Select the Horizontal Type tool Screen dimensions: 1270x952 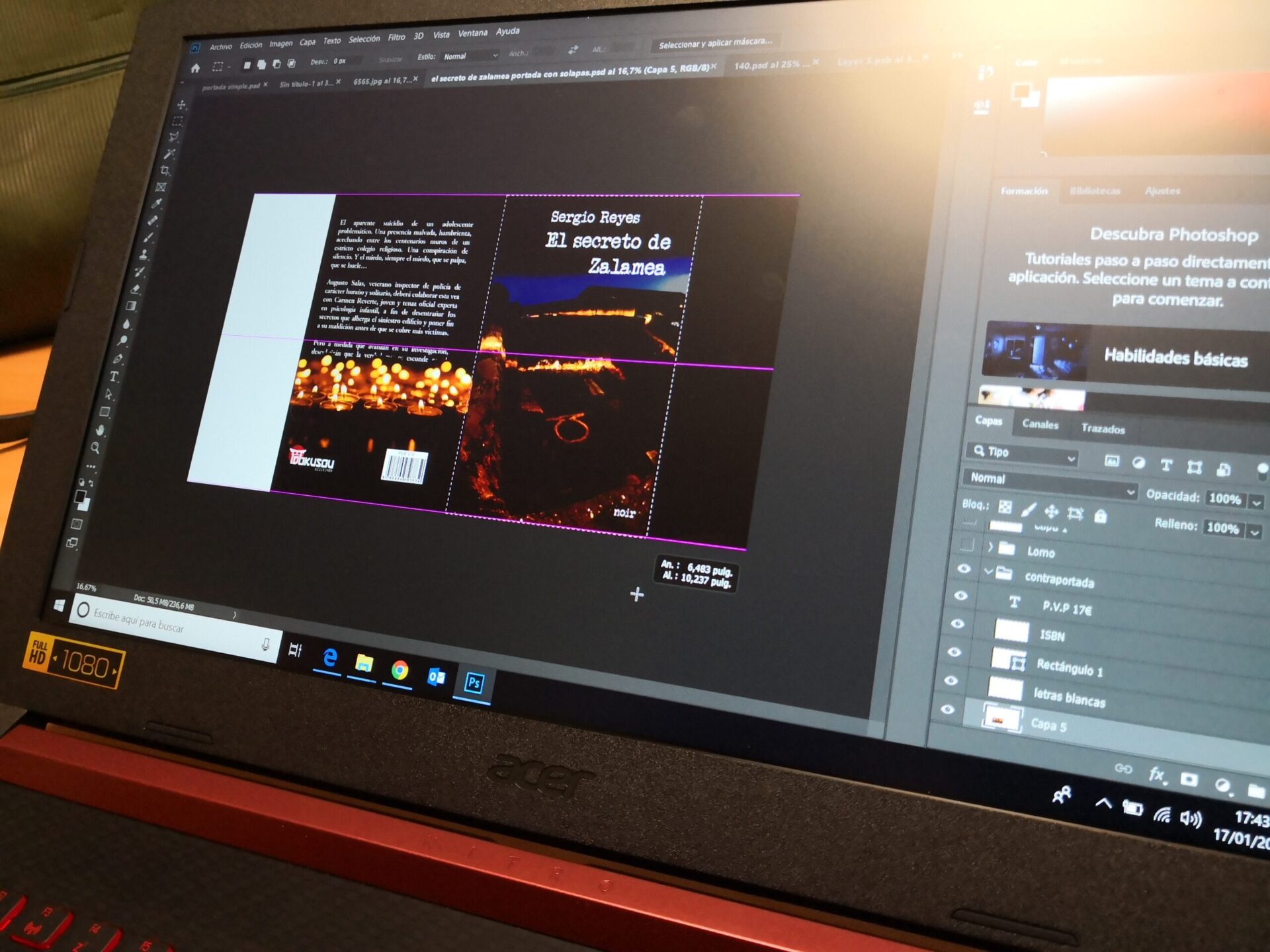114,377
